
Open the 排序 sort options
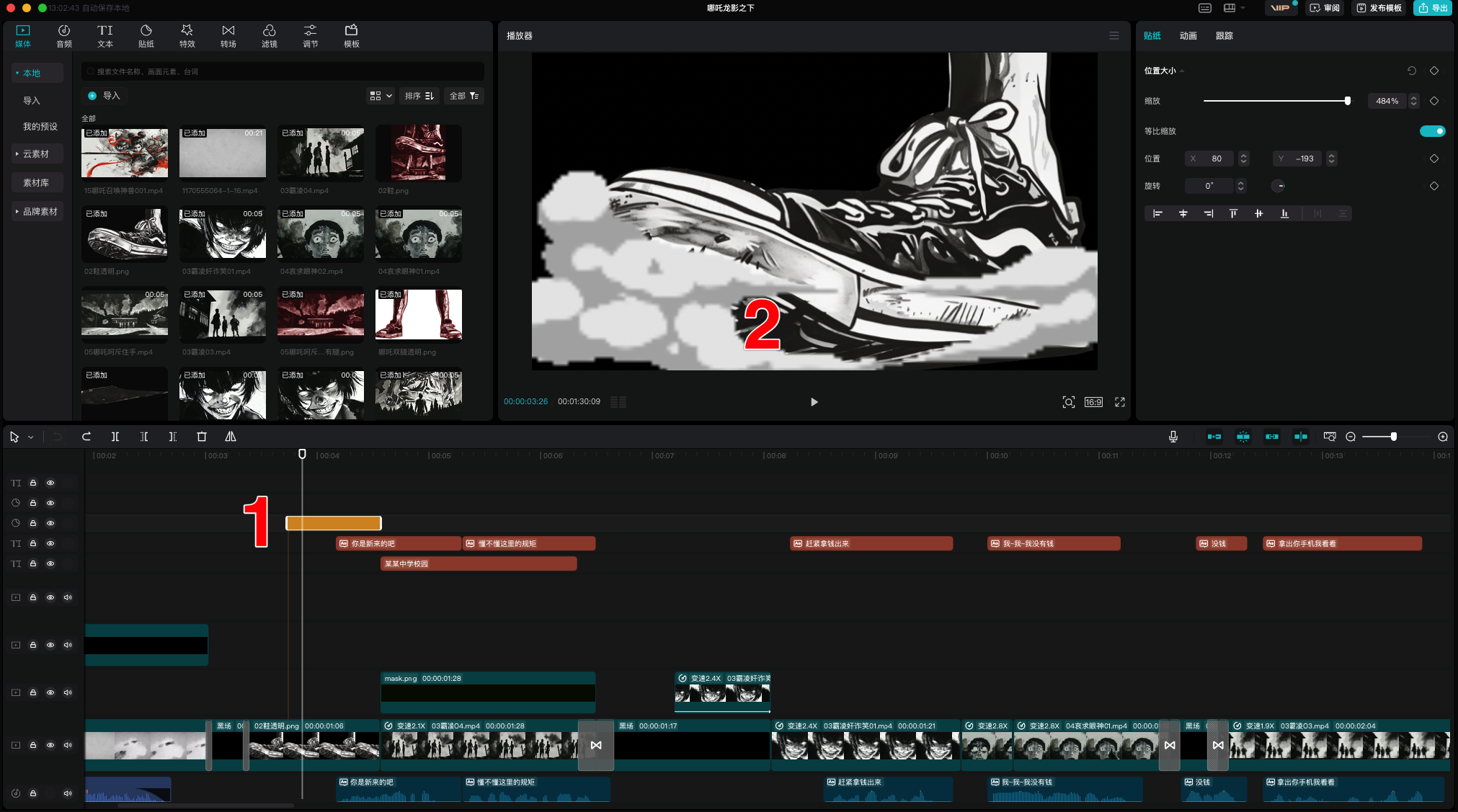(x=419, y=96)
